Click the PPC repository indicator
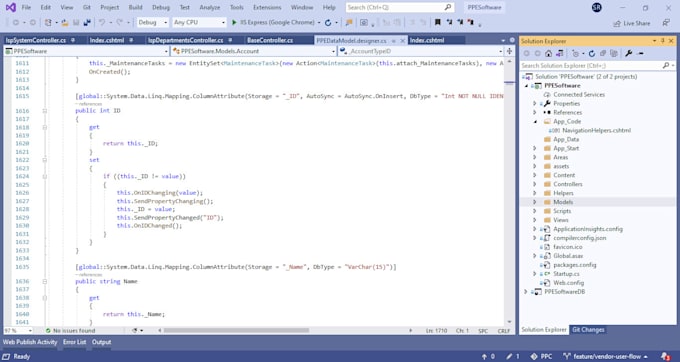The width and height of the screenshot is (680, 362). click(542, 356)
